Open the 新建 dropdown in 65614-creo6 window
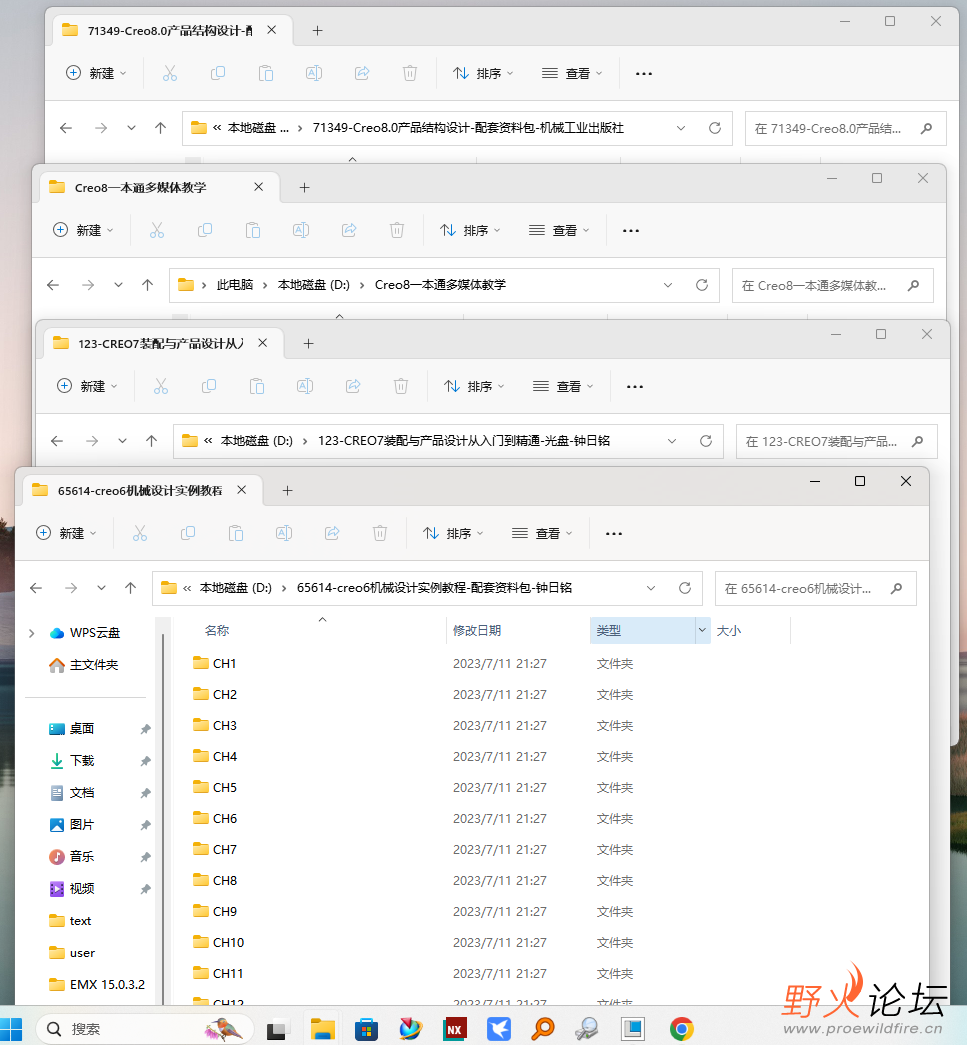The height and width of the screenshot is (1045, 967). coord(66,533)
